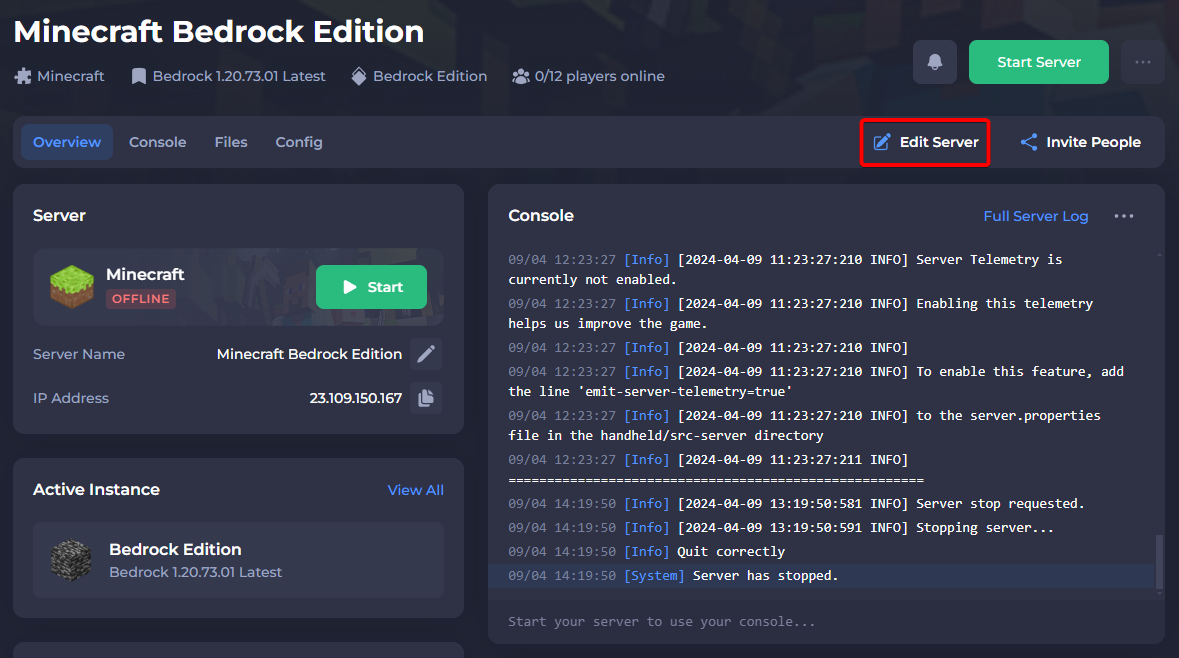The image size is (1179, 658).
Task: Open the three-dot menu beside Start Server
Action: (1142, 62)
